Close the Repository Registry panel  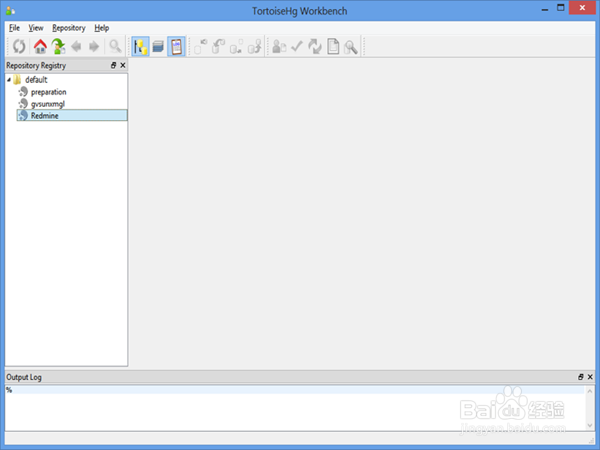(x=123, y=65)
